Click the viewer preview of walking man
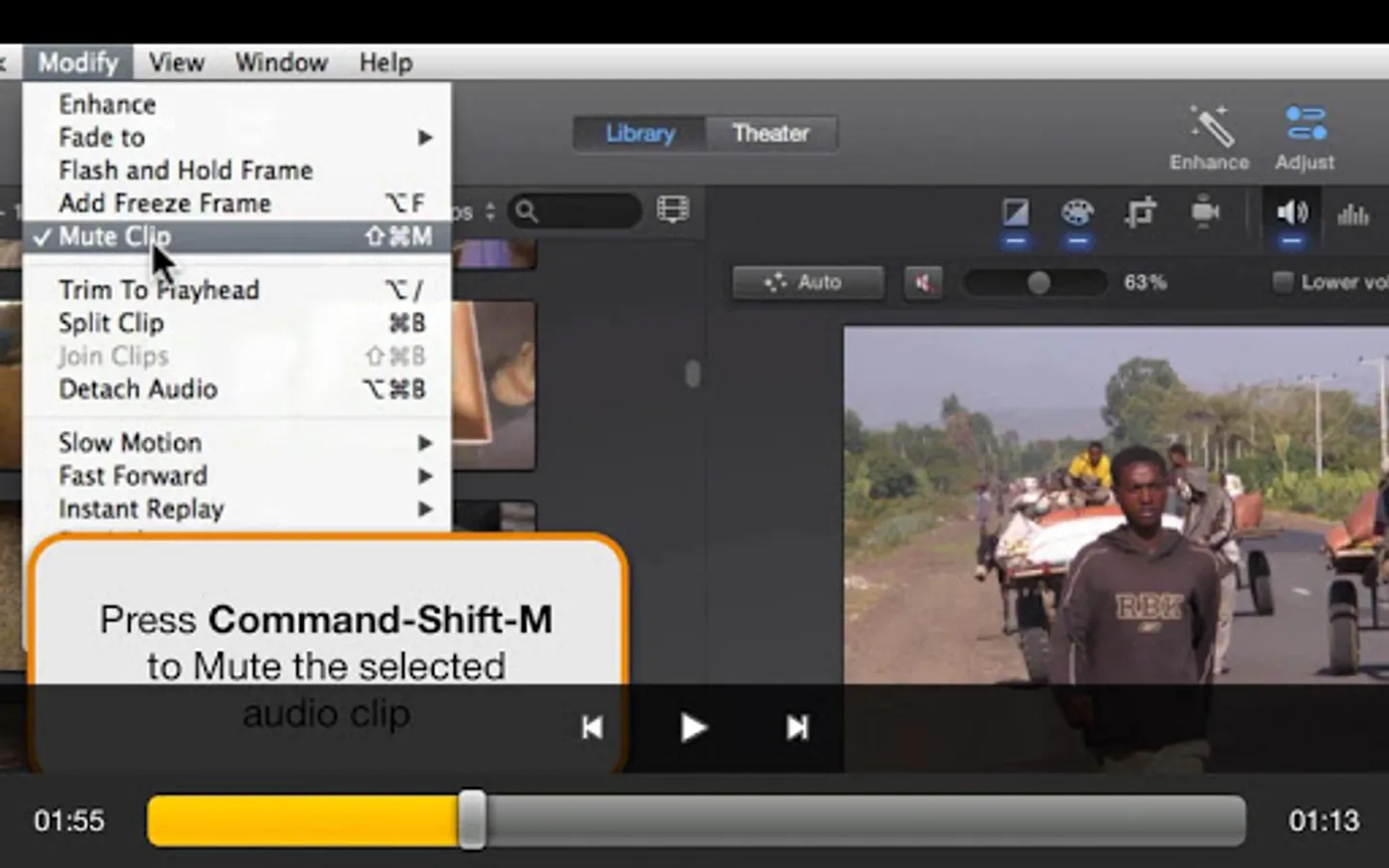Image resolution: width=1389 pixels, height=868 pixels. [x=1116, y=548]
